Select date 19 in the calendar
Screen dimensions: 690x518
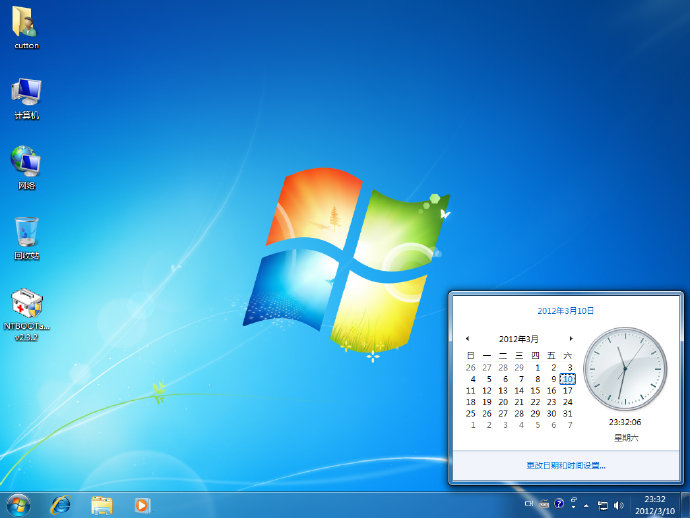[x=487, y=402]
